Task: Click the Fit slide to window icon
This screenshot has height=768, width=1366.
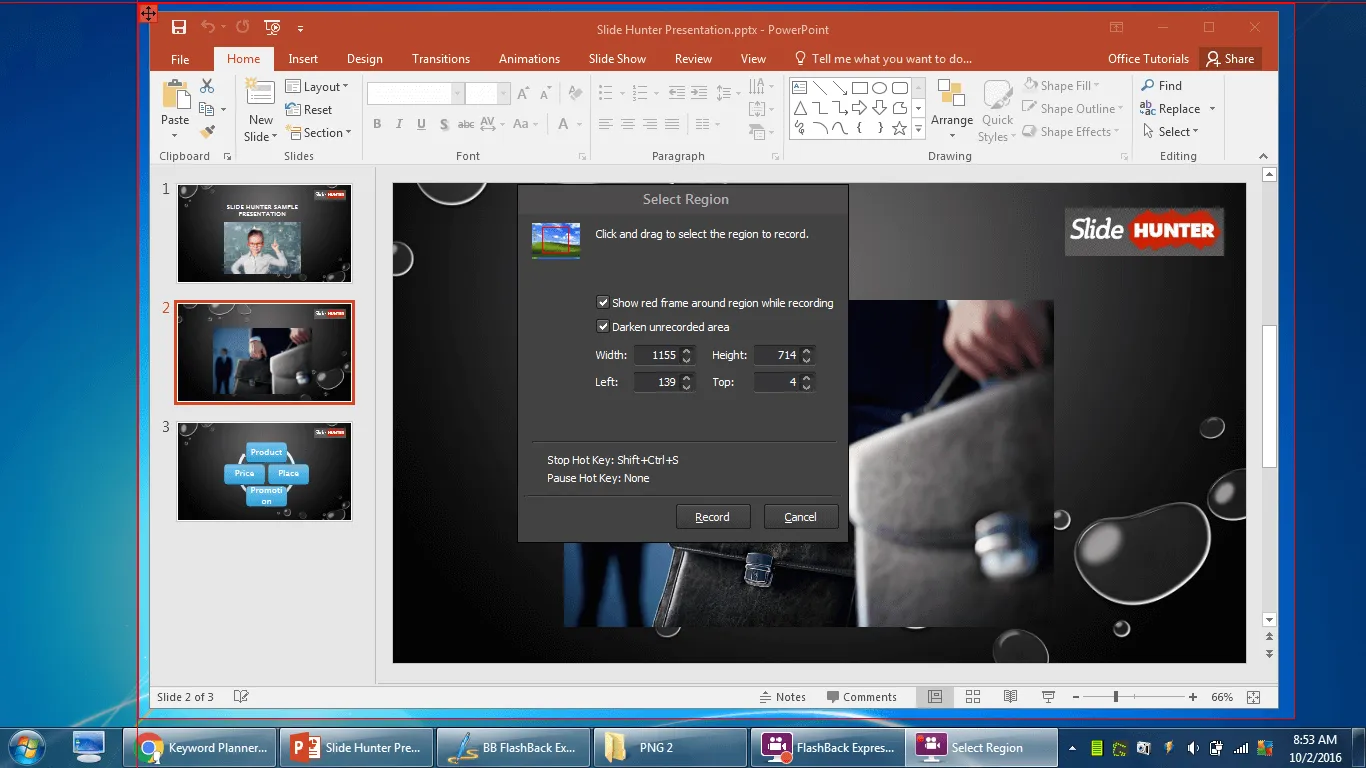Action: coord(1253,697)
